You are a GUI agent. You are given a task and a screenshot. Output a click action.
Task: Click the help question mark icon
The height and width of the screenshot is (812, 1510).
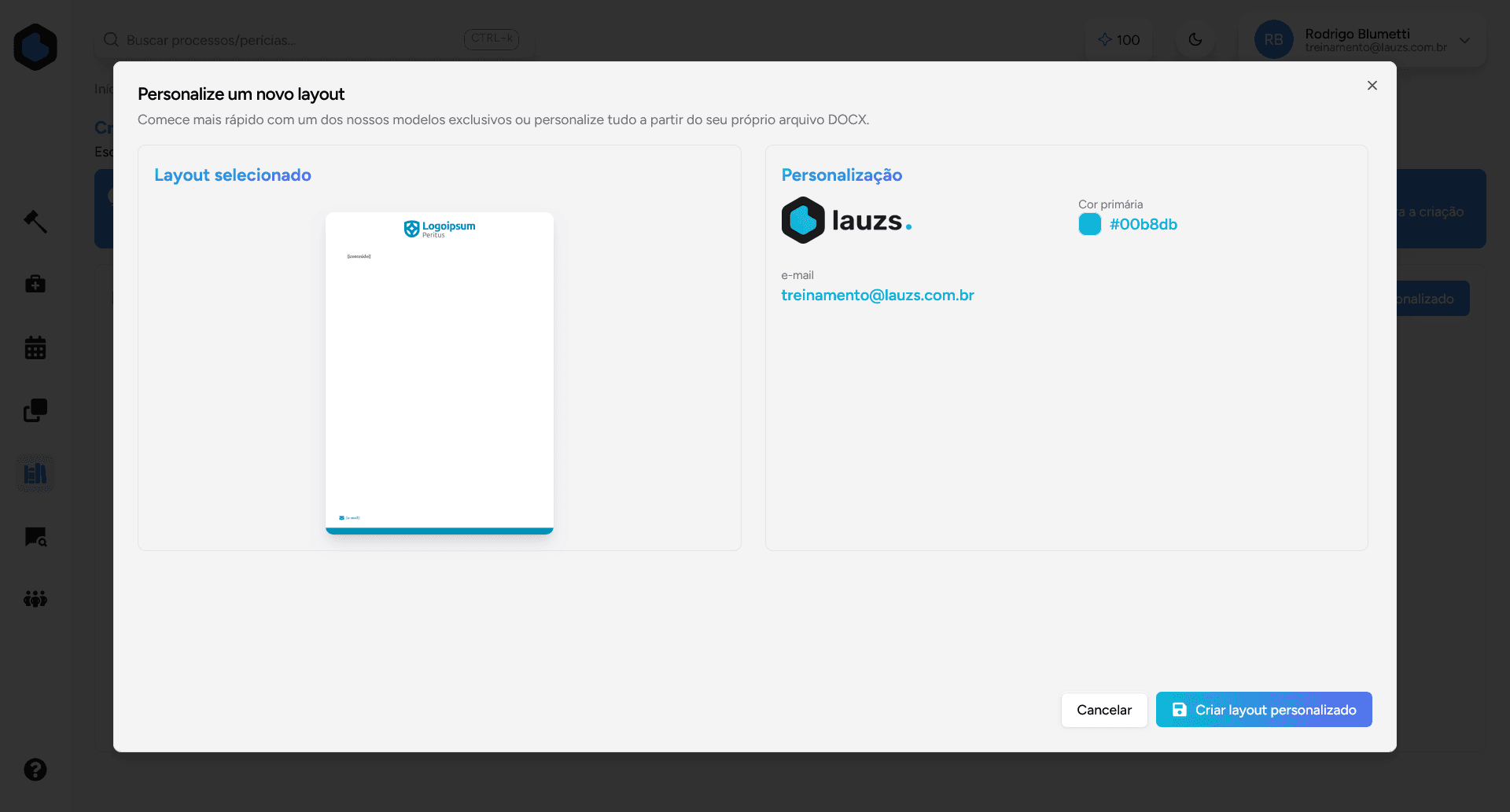(x=35, y=770)
